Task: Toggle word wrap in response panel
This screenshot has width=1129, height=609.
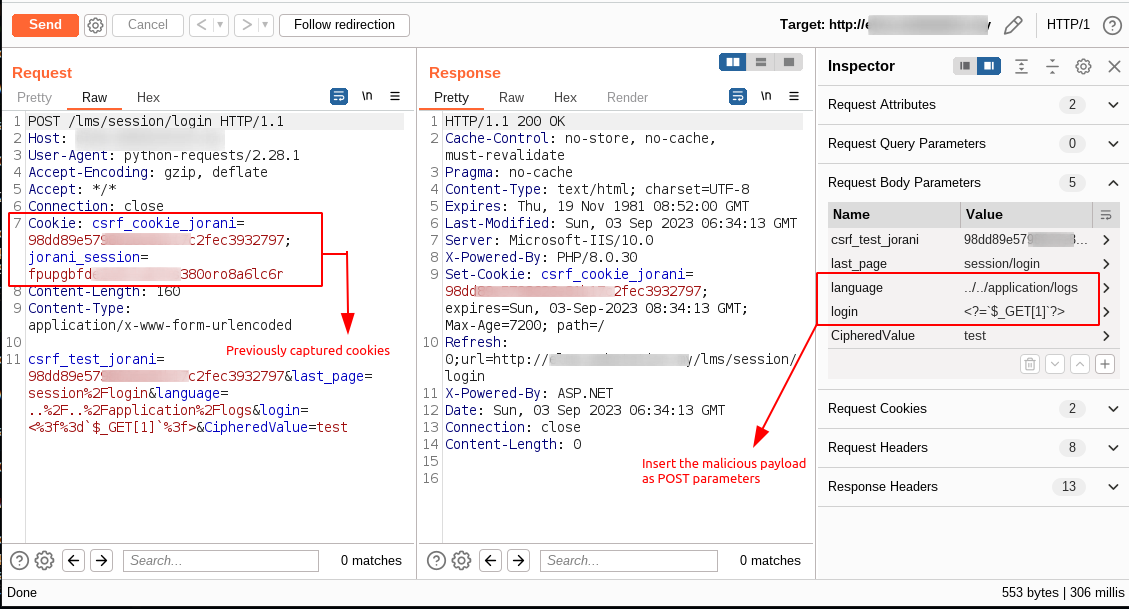Action: pos(737,96)
